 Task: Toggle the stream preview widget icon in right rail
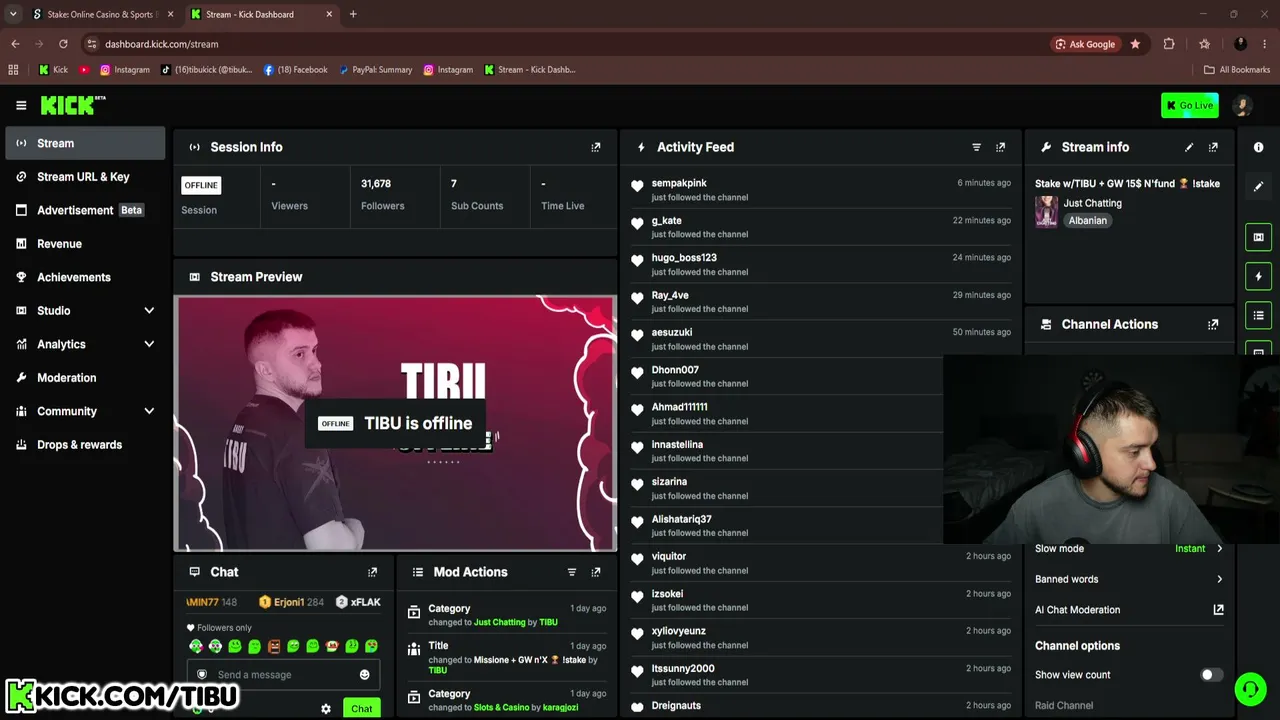(x=1258, y=237)
